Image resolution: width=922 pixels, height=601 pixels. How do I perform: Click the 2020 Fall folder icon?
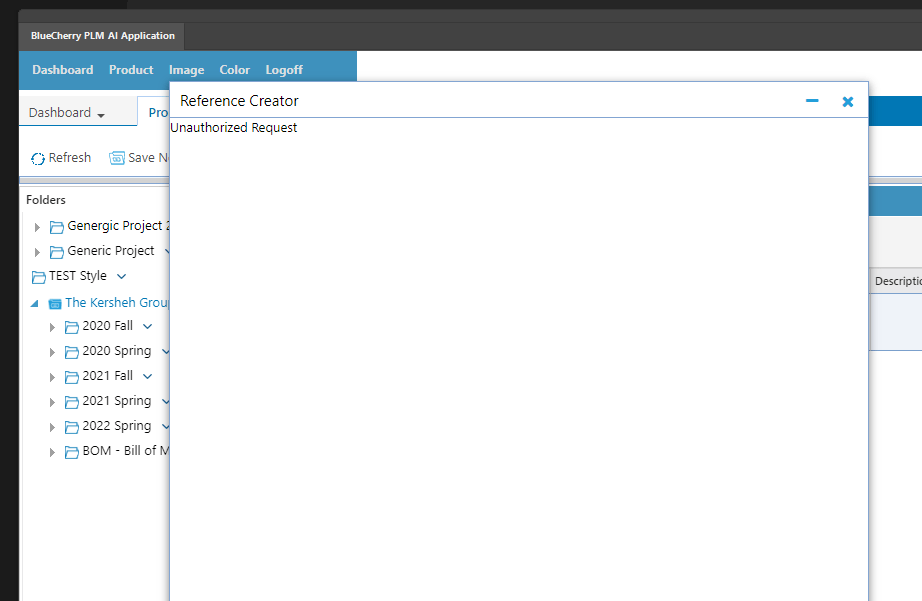pyautogui.click(x=71, y=325)
